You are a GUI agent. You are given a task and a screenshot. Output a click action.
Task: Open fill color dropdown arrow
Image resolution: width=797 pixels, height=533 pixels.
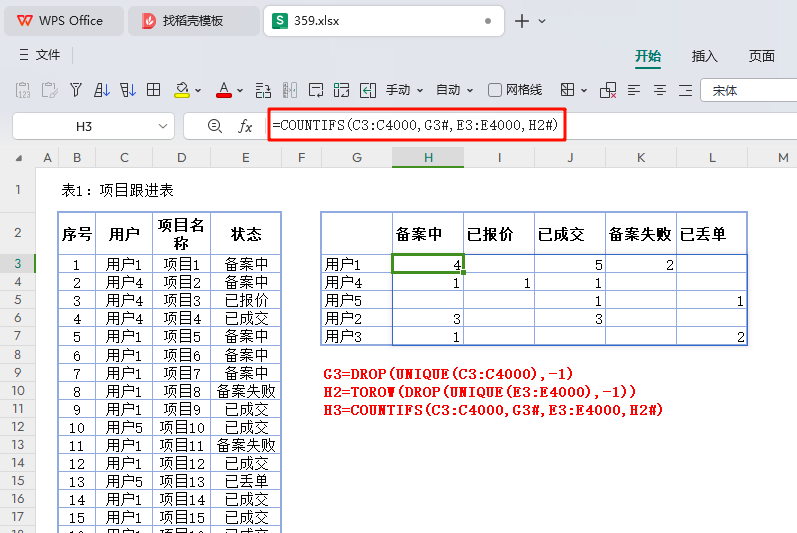click(198, 91)
